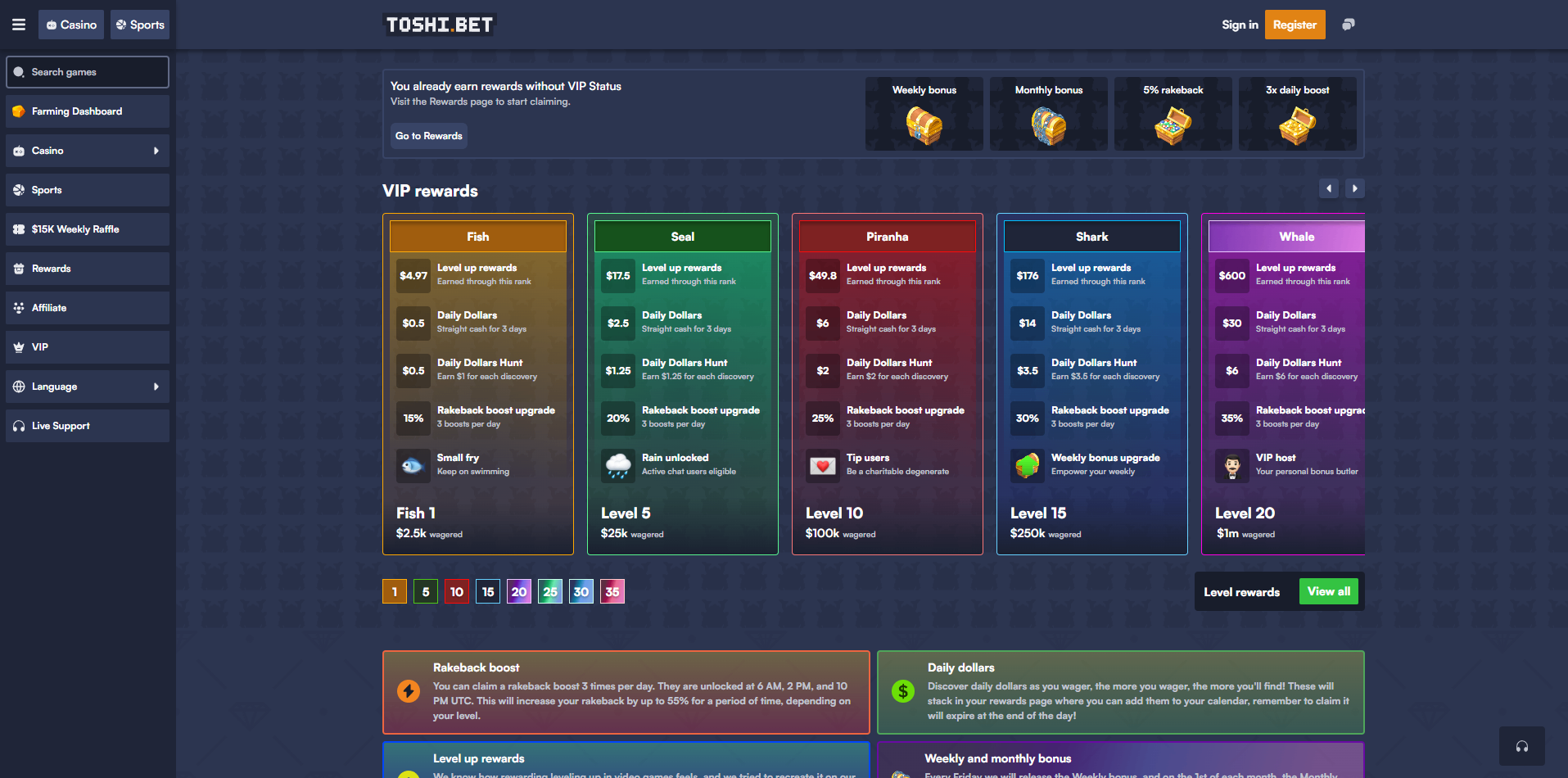Viewport: 1568px width, 778px height.
Task: Focus the Search games field
Action: [x=88, y=72]
